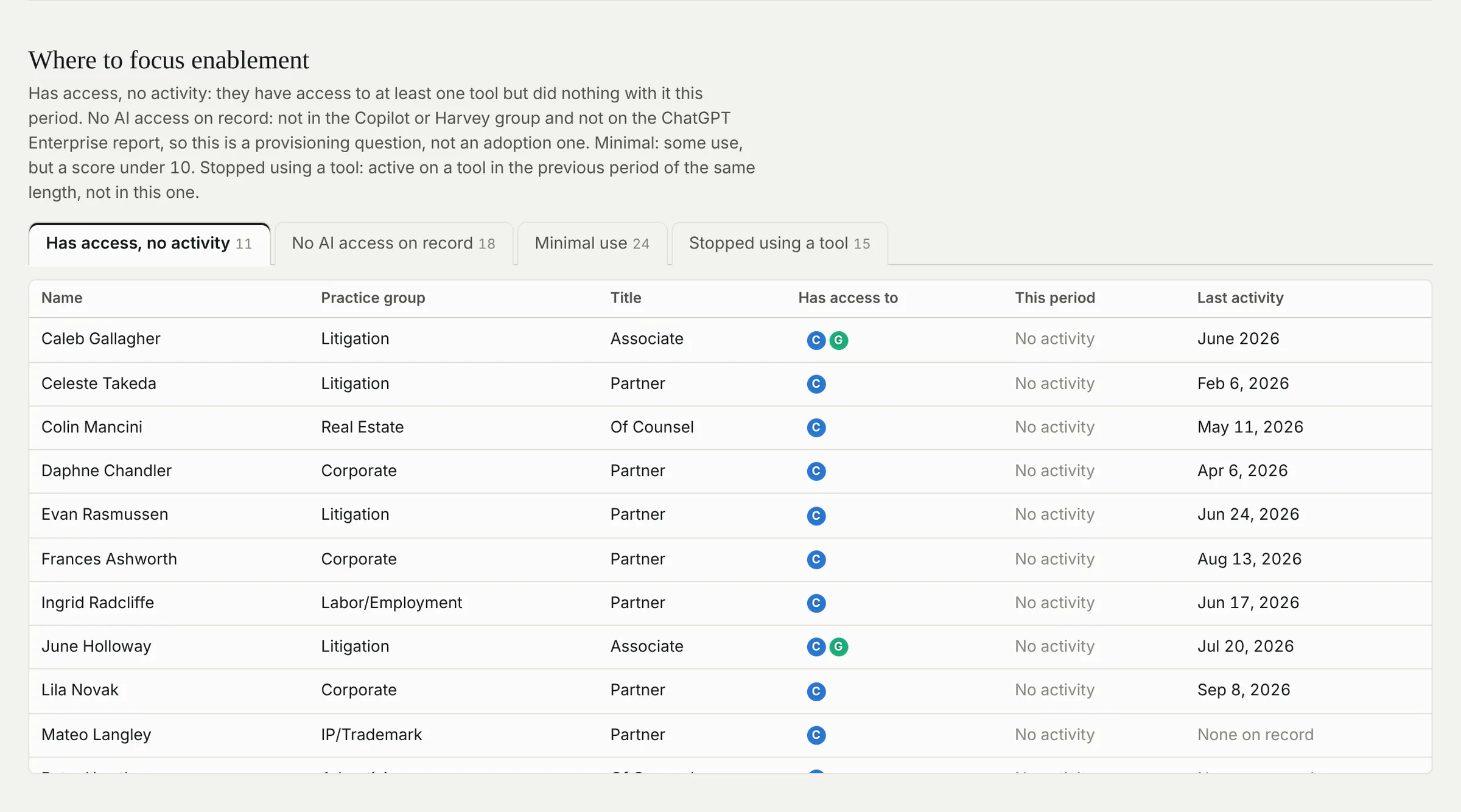1461x812 pixels.
Task: Click the C access badge for Daphne Chandler
Action: pyautogui.click(x=816, y=471)
